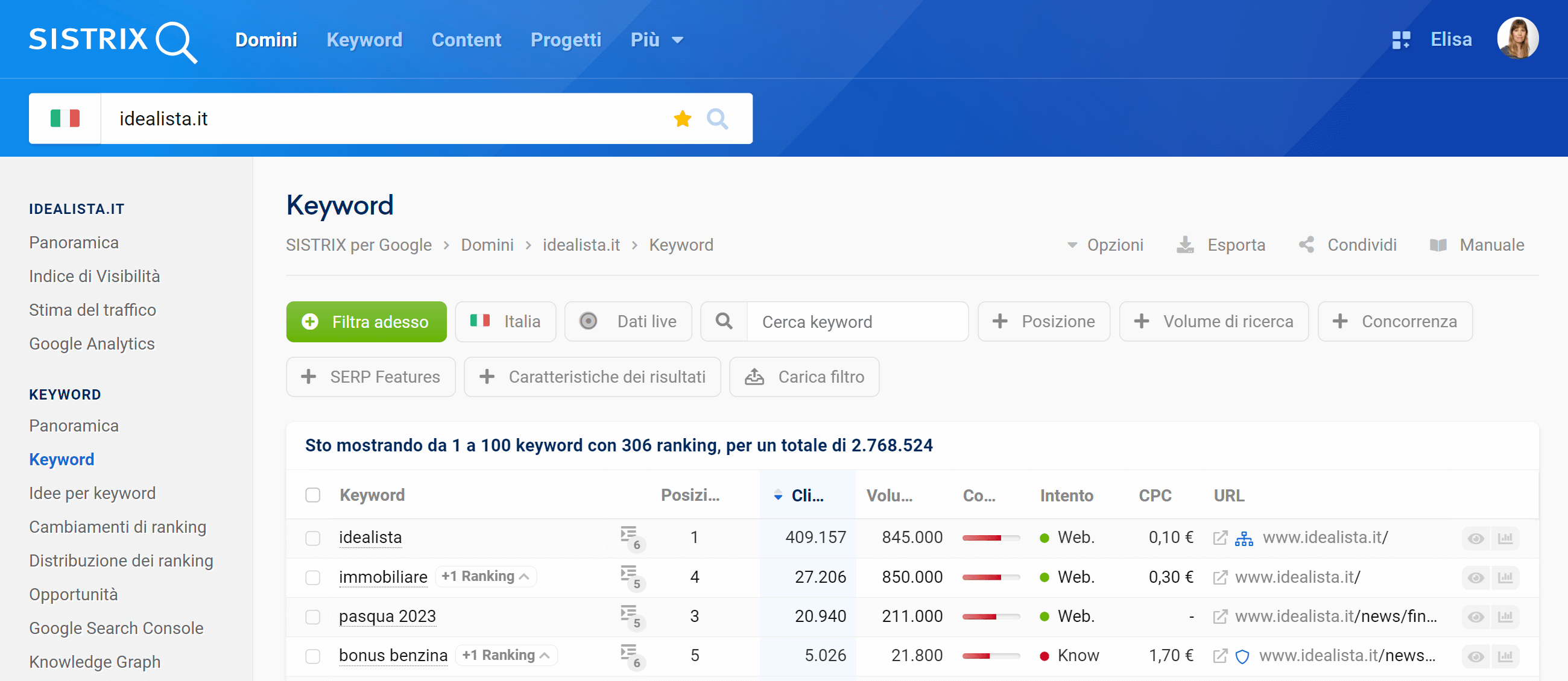Click the Carica filtro button
1568x681 pixels.
point(804,377)
